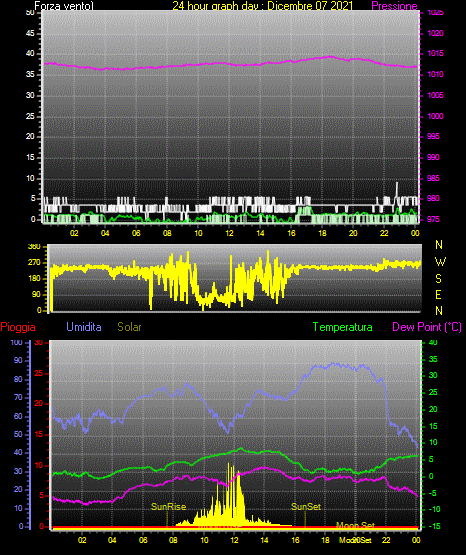
Task: Click the compass letter S
Action: click(x=438, y=279)
